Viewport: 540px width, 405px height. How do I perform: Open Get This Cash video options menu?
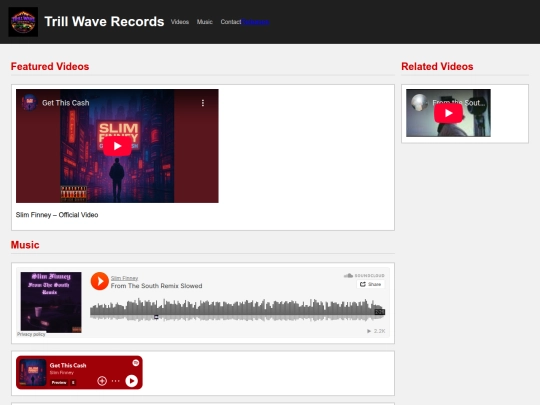pyautogui.click(x=203, y=103)
